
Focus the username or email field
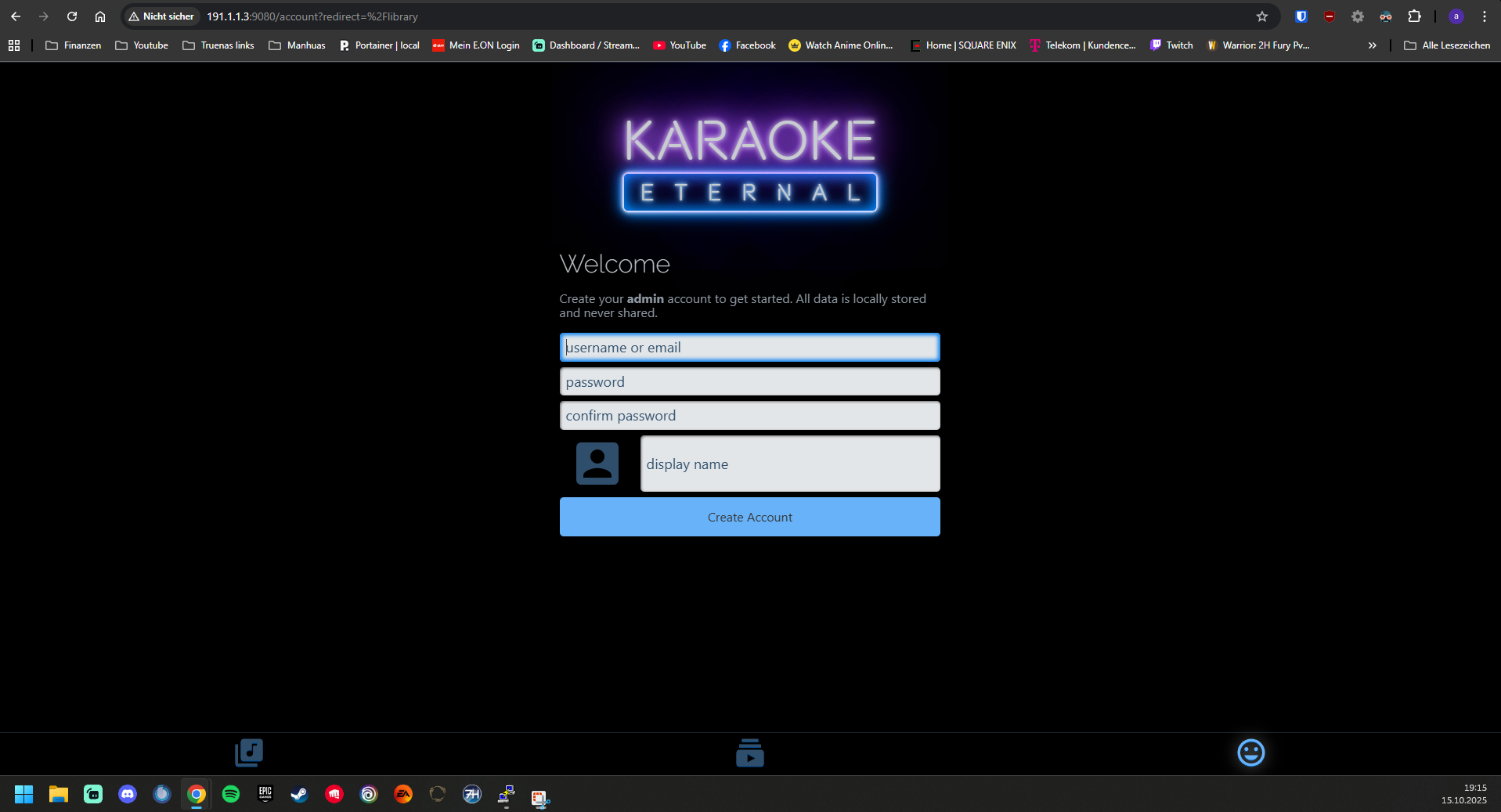749,348
